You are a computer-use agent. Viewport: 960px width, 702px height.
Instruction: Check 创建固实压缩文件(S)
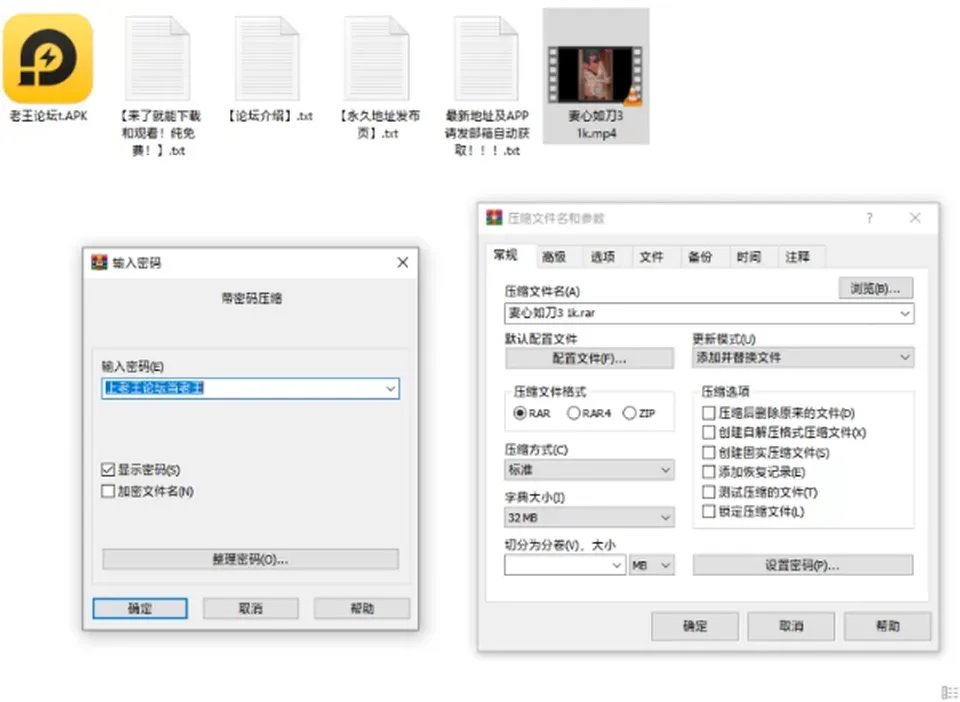coord(708,453)
